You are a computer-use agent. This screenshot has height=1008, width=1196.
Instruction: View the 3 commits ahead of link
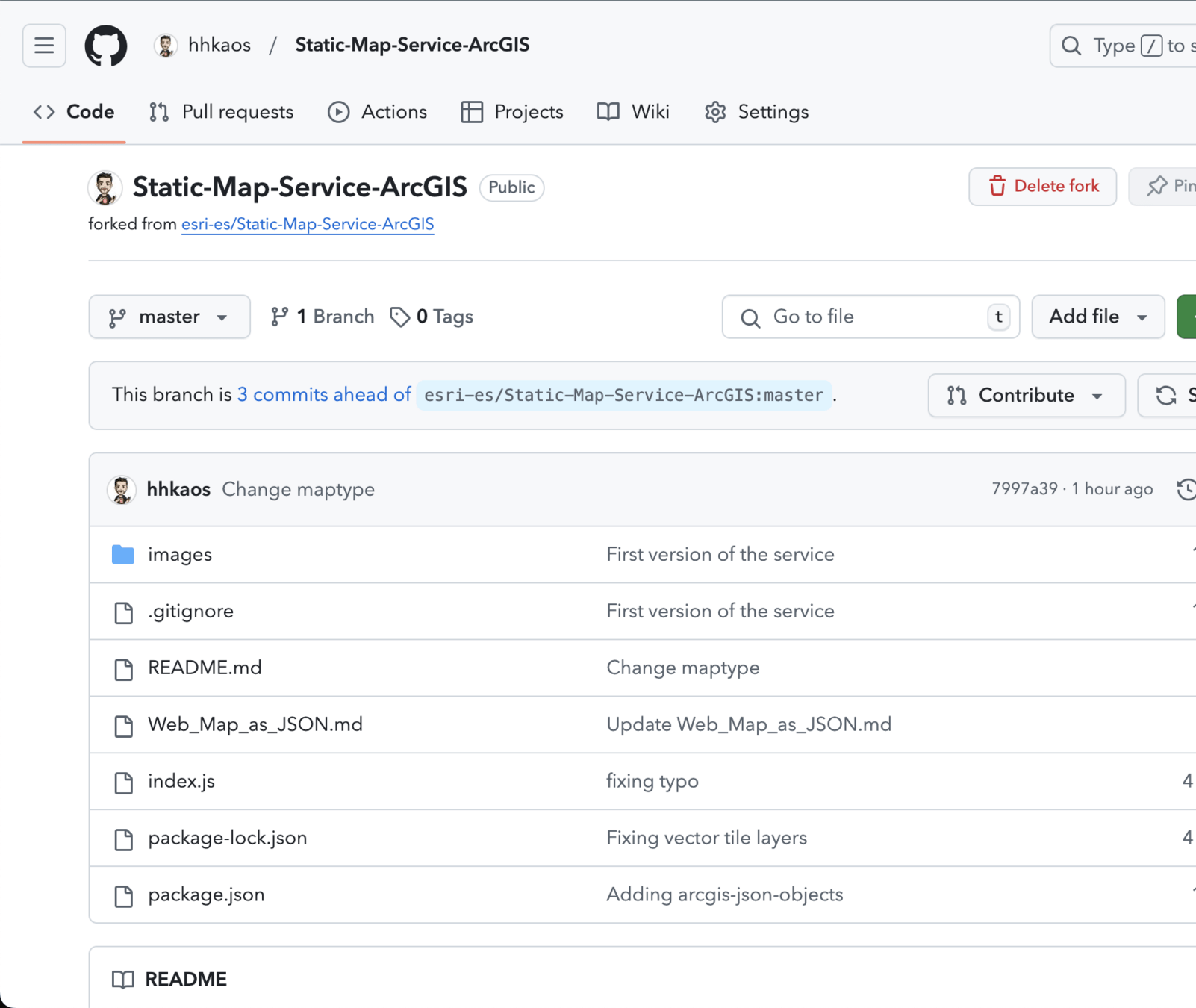point(324,394)
